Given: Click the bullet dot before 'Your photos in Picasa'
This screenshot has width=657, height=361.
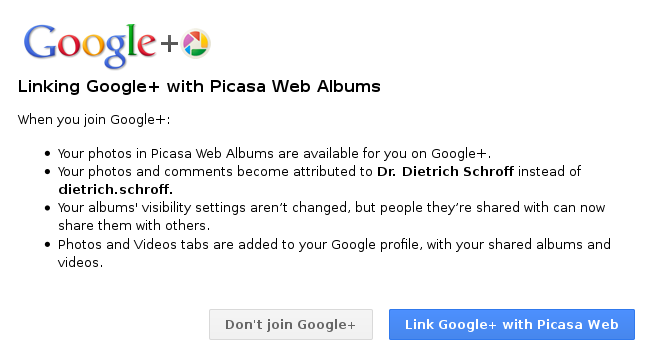Looking at the screenshot, I should click(47, 154).
